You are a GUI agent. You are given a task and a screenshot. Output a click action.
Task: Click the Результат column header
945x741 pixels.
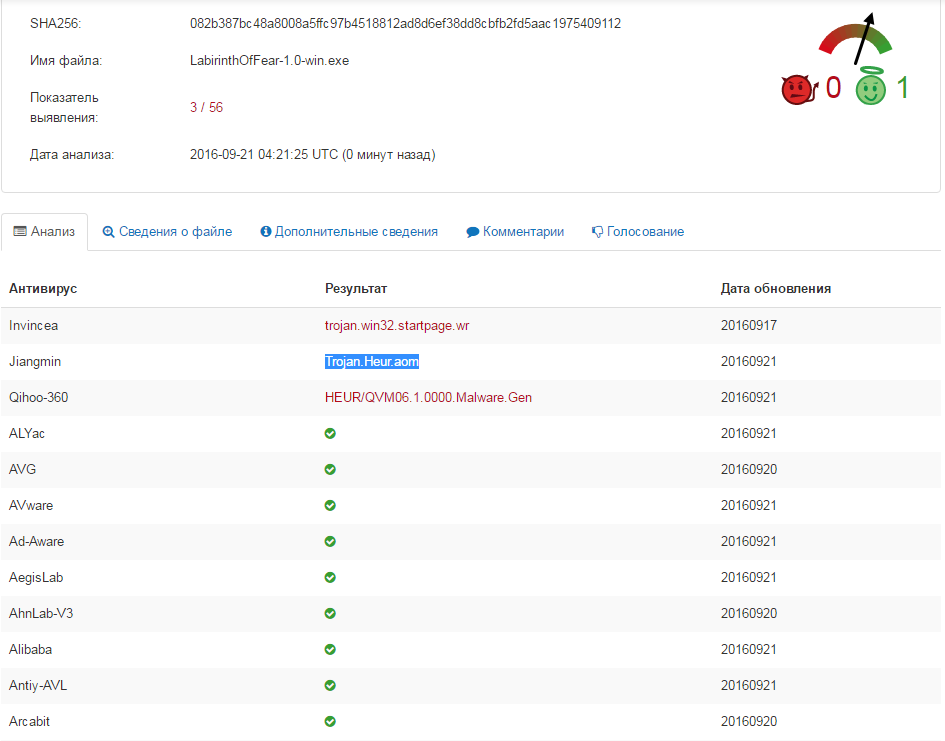[x=356, y=289]
